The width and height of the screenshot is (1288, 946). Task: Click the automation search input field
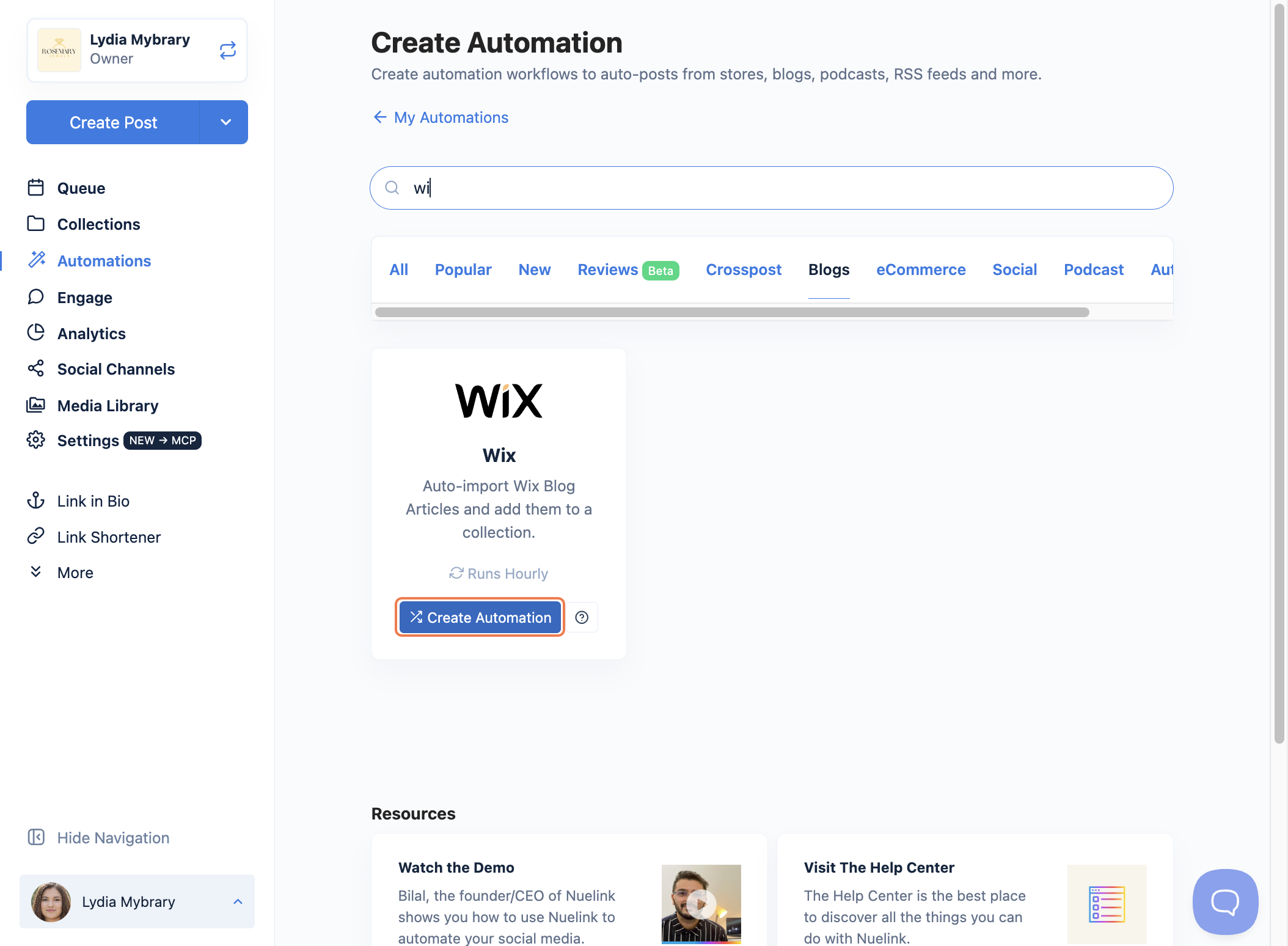[x=772, y=188]
